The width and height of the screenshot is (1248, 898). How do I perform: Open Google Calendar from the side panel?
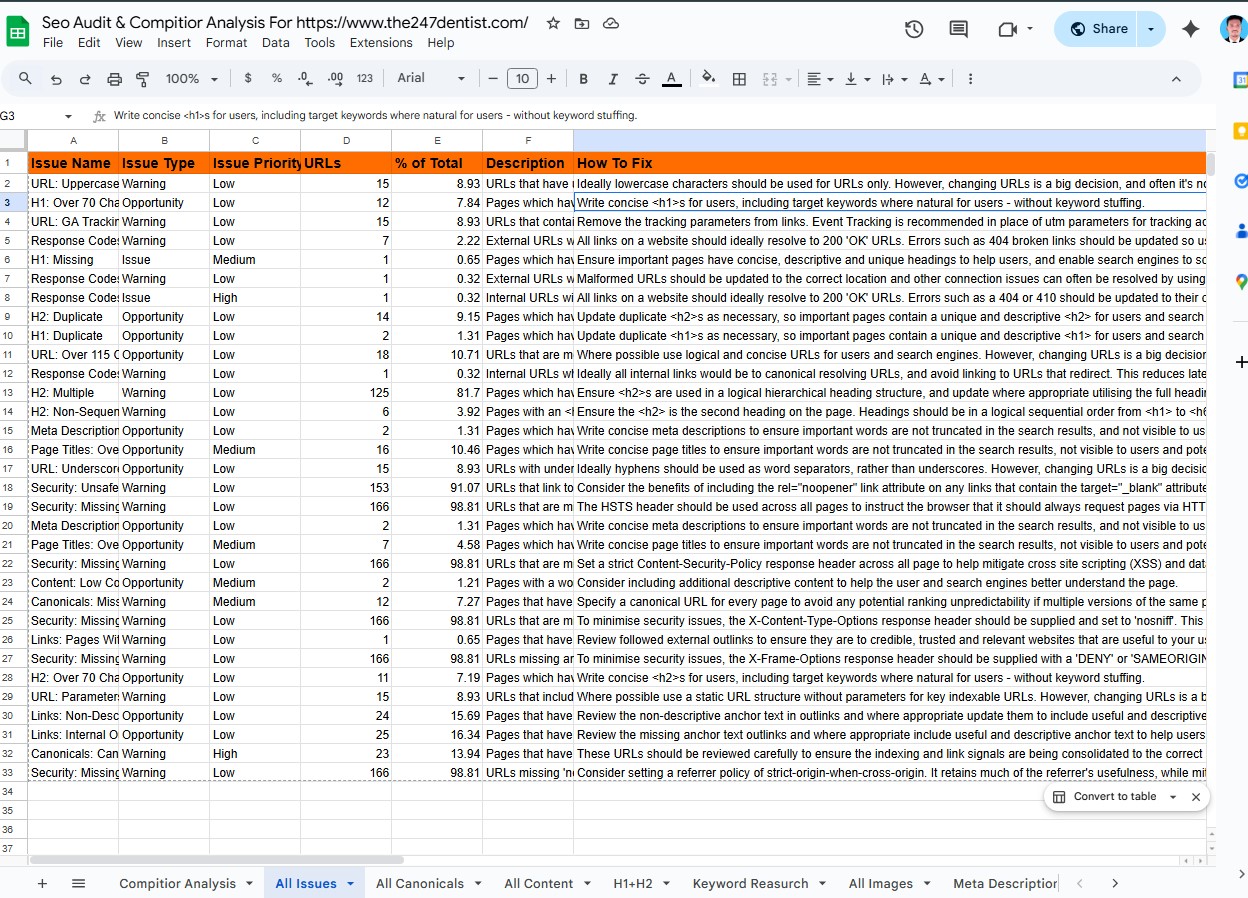[x=1239, y=79]
